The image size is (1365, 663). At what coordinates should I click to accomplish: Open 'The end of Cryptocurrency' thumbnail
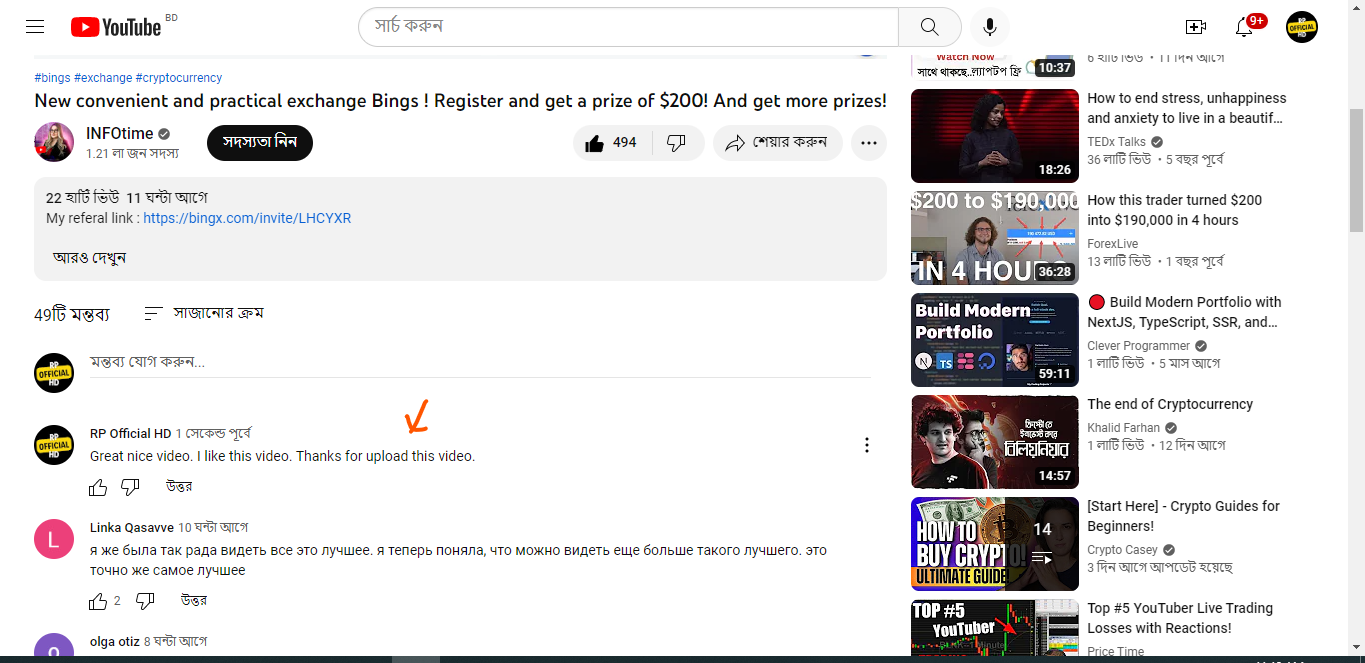pyautogui.click(x=995, y=442)
